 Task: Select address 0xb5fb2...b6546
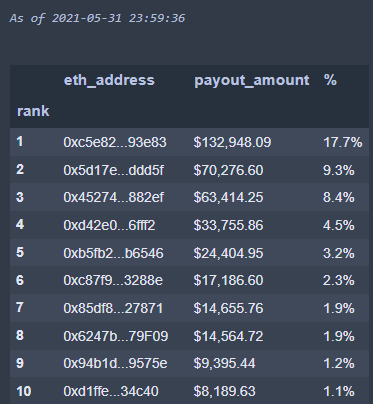[x=113, y=253]
